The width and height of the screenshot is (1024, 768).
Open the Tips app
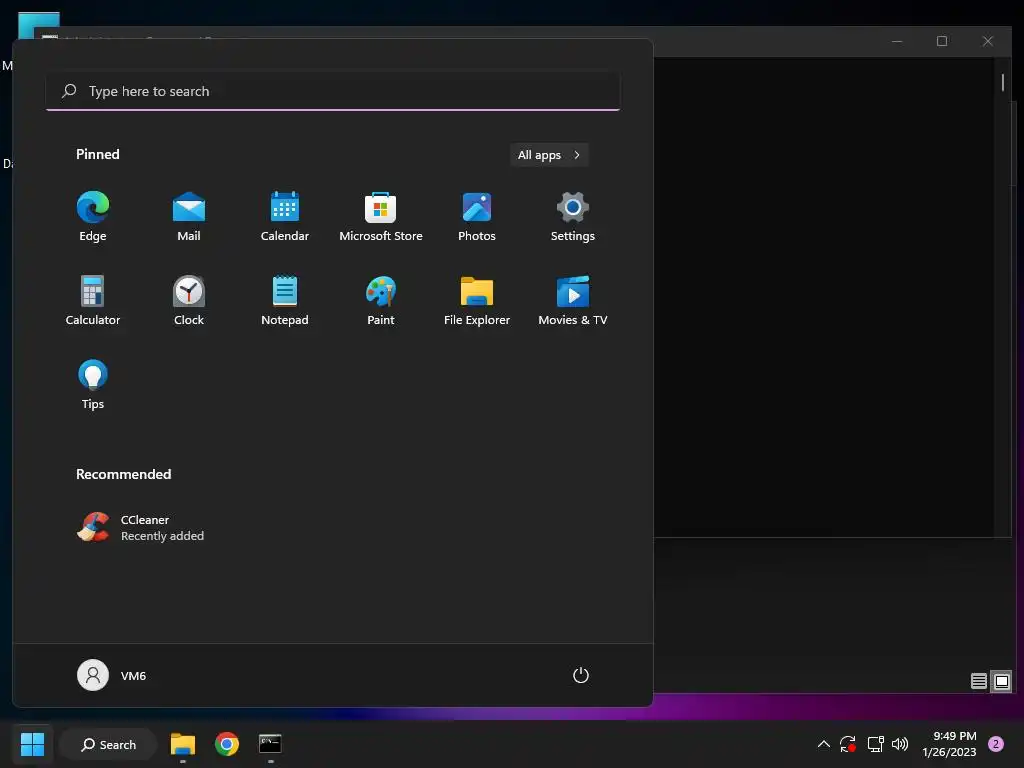(93, 385)
